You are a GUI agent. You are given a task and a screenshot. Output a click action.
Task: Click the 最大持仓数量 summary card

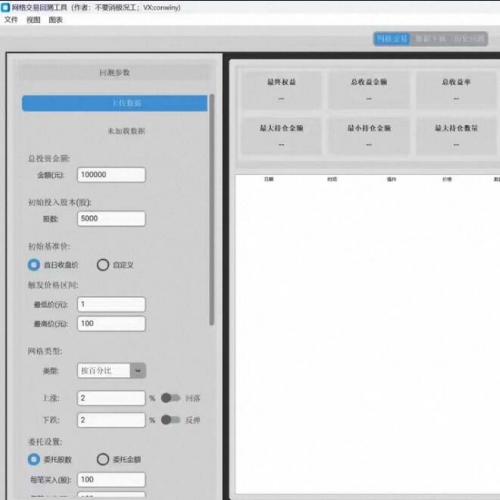[x=456, y=136]
